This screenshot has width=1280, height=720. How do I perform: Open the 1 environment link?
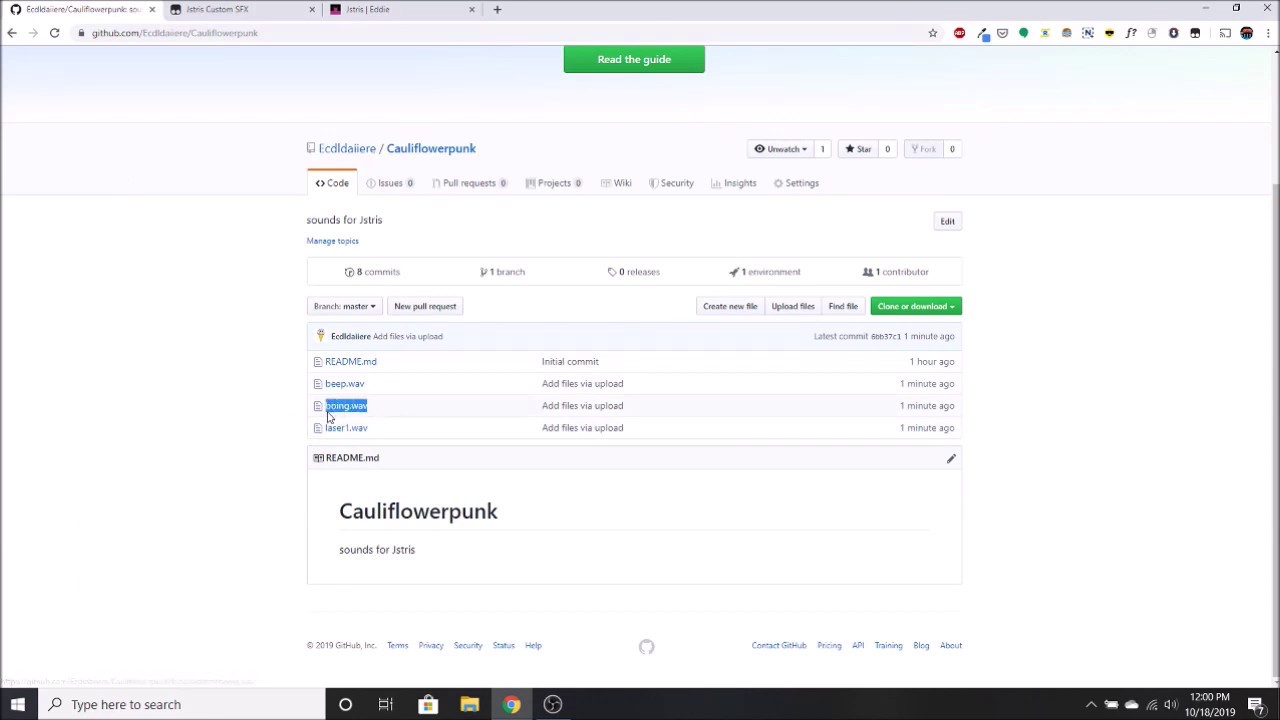(x=765, y=272)
